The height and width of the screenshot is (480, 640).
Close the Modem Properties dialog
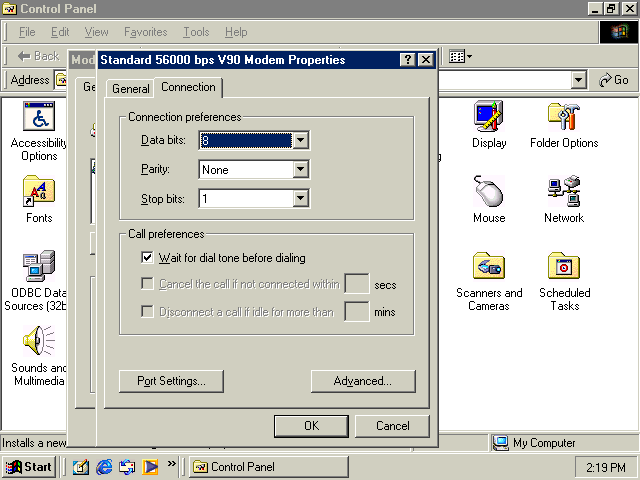(x=426, y=60)
